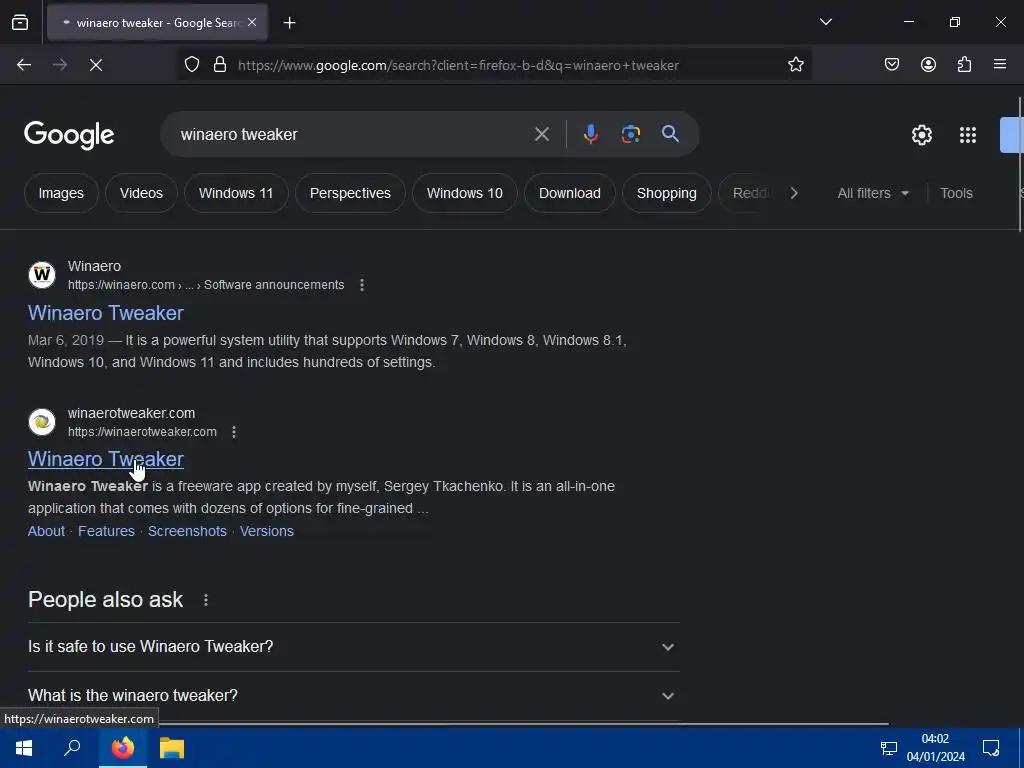The image size is (1024, 768).
Task: Open the All filters dropdown
Action: (x=872, y=193)
